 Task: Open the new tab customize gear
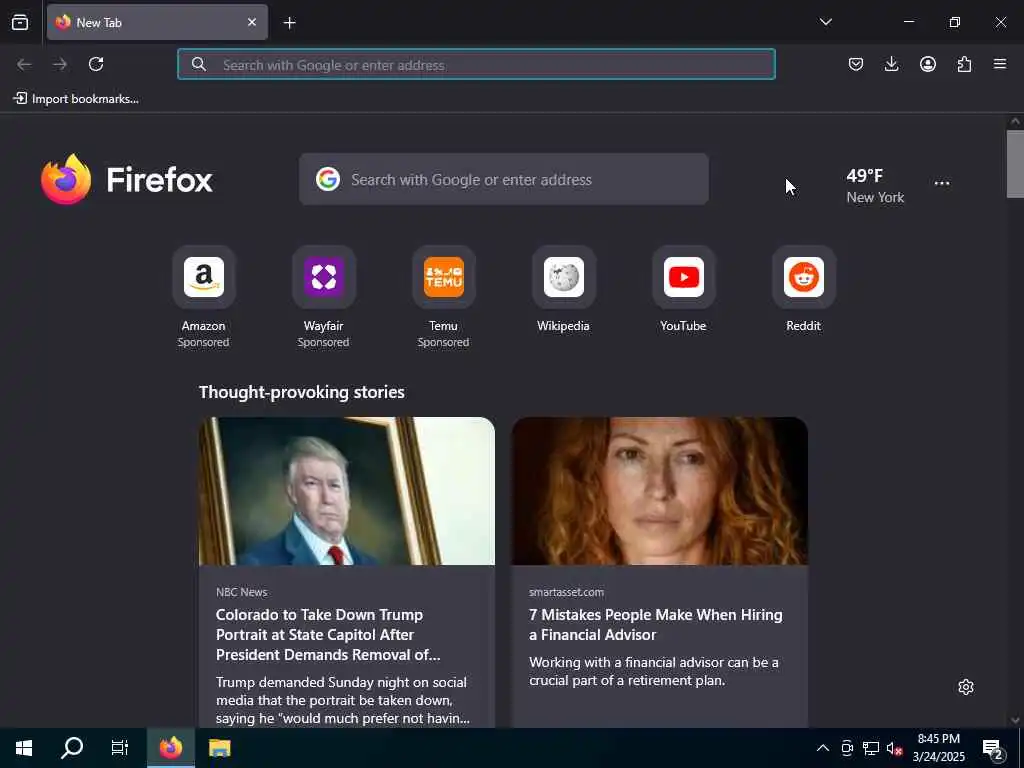point(966,687)
